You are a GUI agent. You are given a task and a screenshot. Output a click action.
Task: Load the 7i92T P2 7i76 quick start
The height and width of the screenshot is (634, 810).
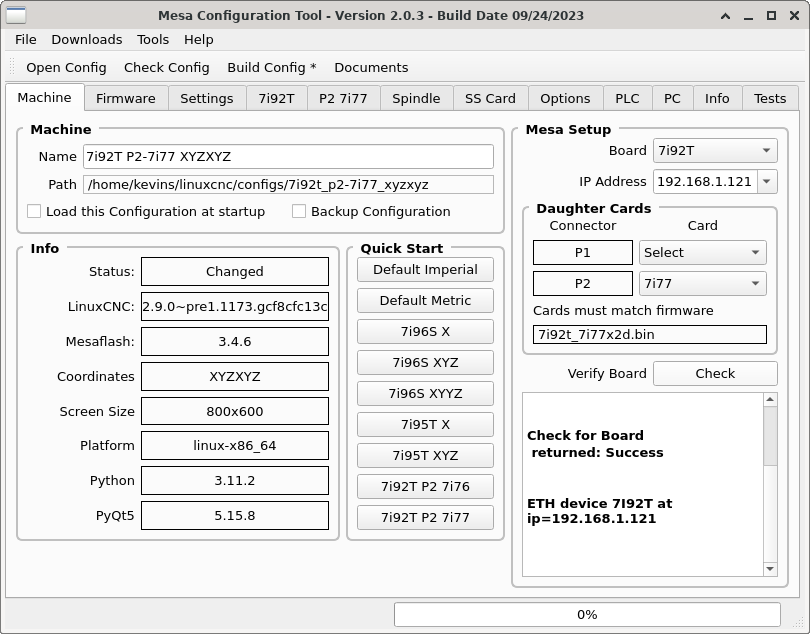click(x=425, y=487)
